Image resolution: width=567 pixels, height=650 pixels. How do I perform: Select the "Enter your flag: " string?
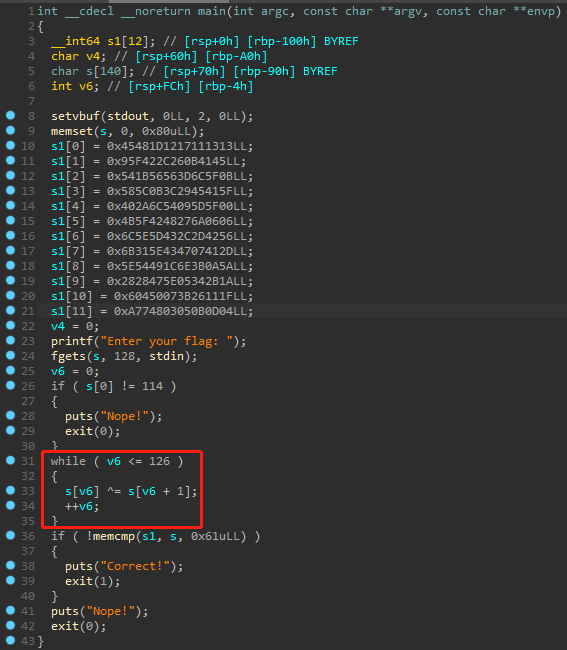pos(166,341)
